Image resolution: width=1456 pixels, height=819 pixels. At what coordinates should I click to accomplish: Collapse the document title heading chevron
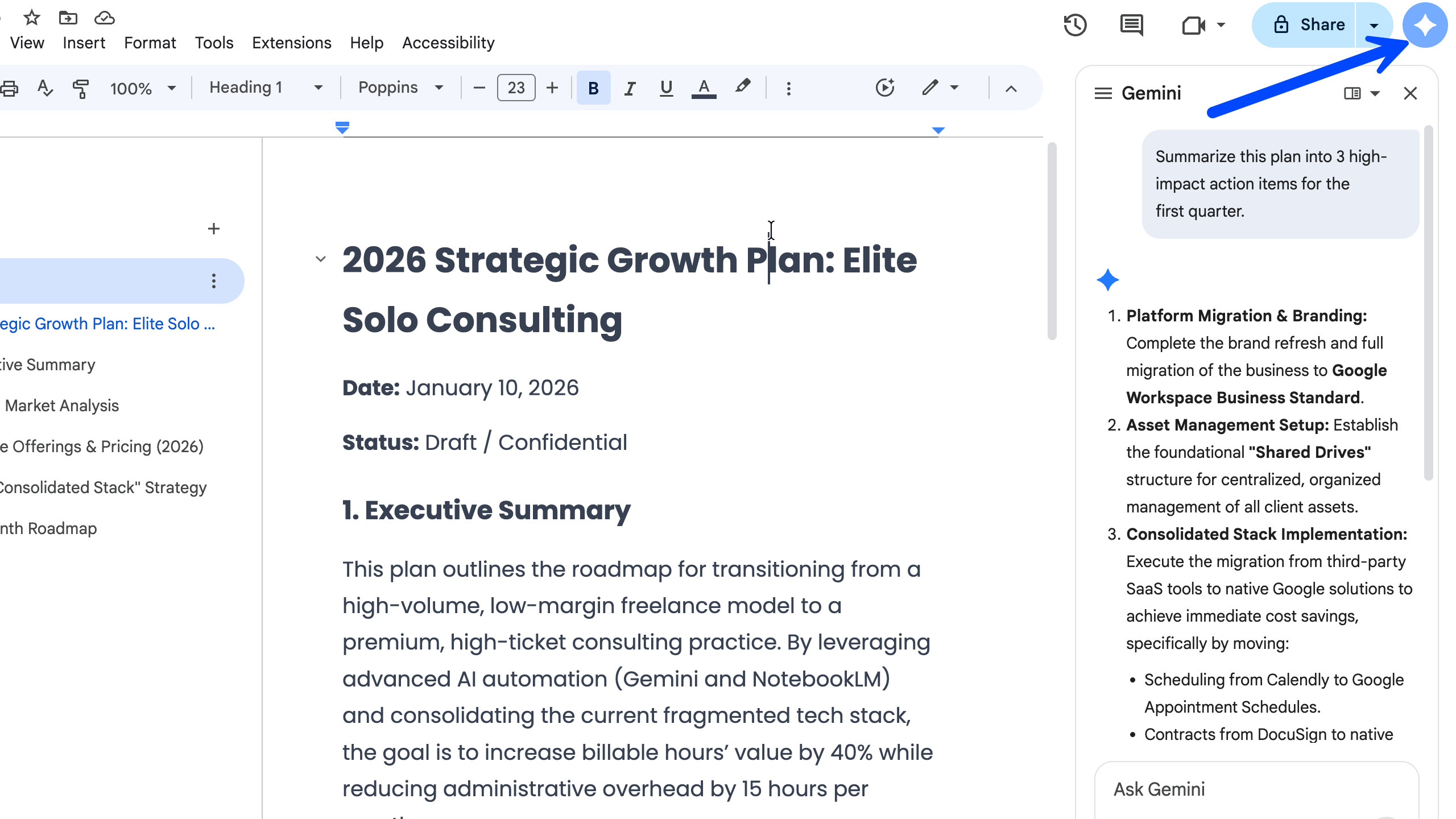click(x=321, y=259)
